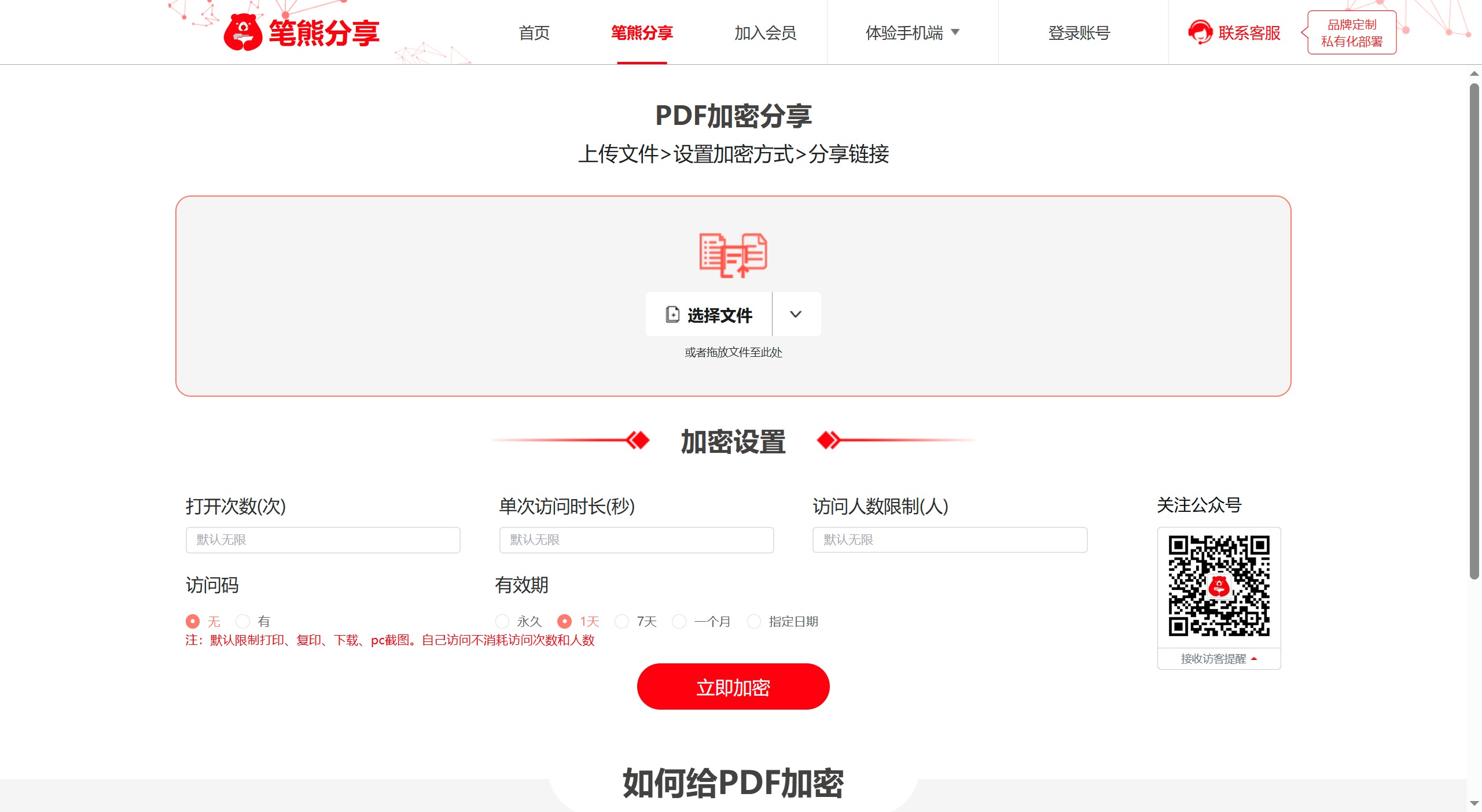
Task: Open the 选择文件 dropdown arrow
Action: tap(796, 313)
